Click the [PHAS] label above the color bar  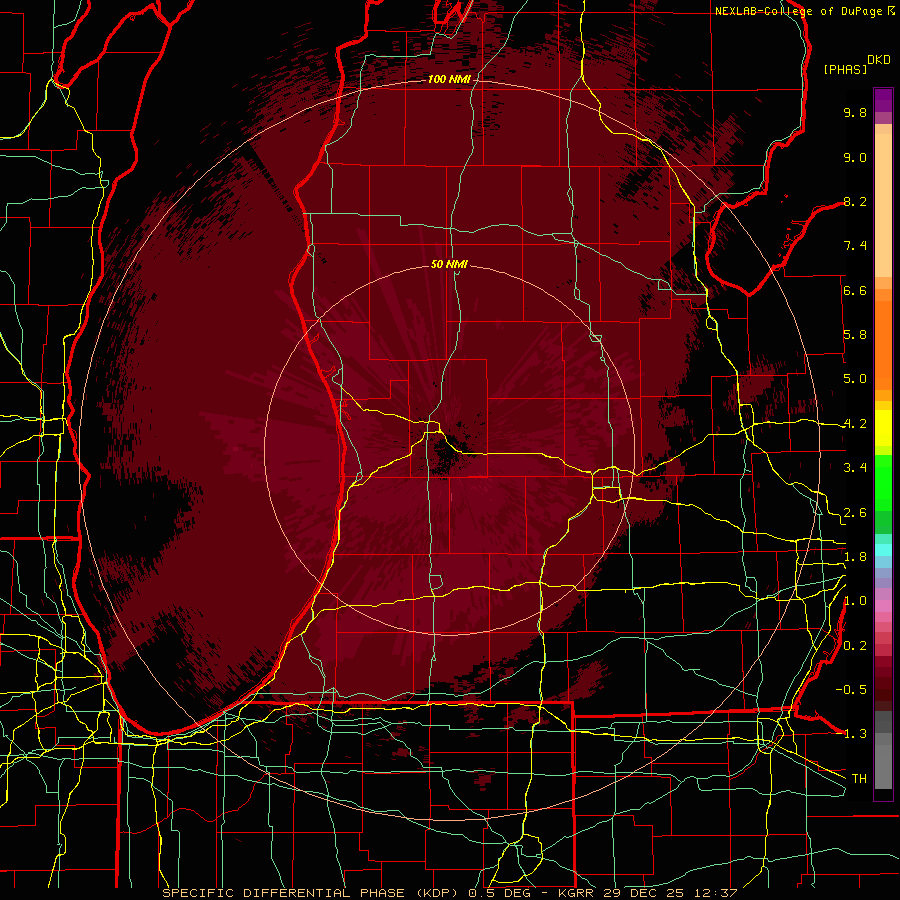pos(845,69)
